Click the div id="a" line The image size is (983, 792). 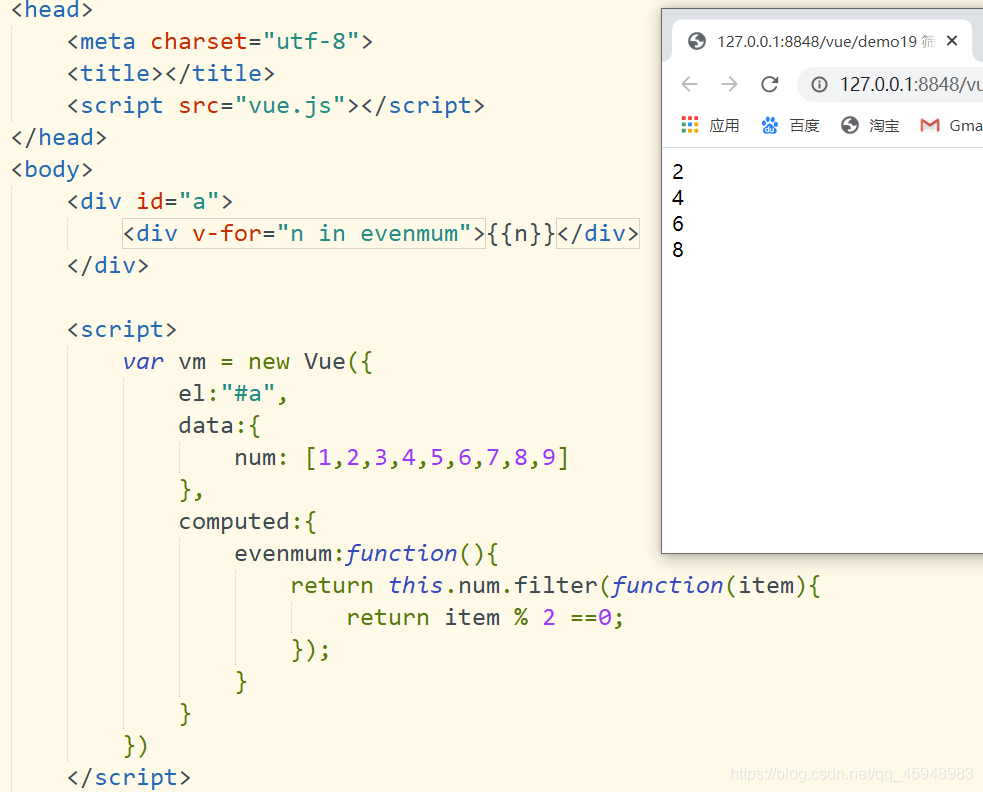pyautogui.click(x=150, y=201)
